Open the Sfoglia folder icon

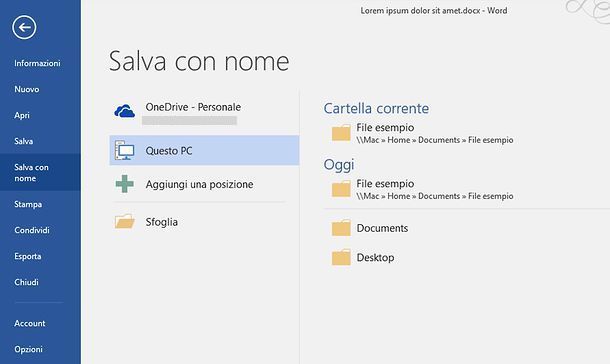pos(124,222)
